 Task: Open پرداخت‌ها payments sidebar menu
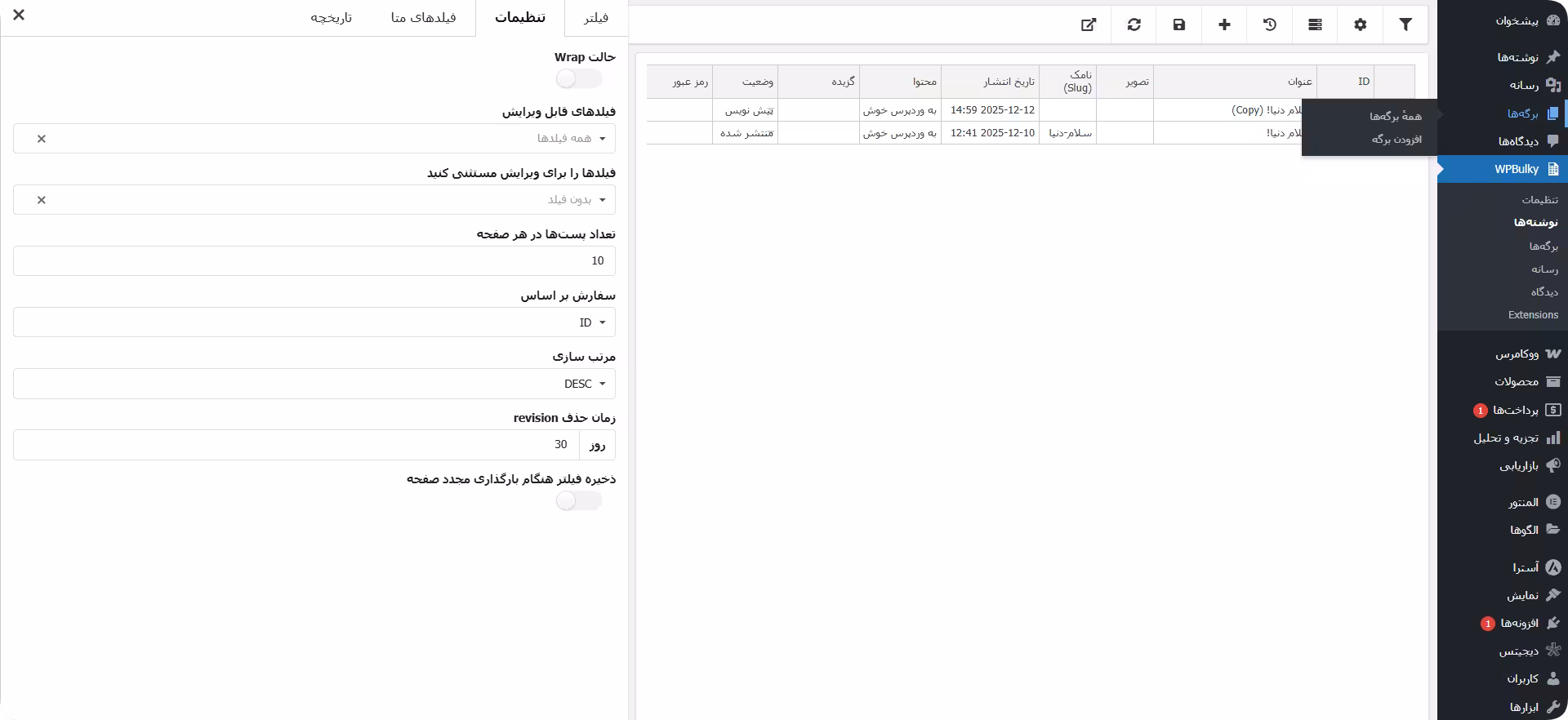click(x=1503, y=410)
